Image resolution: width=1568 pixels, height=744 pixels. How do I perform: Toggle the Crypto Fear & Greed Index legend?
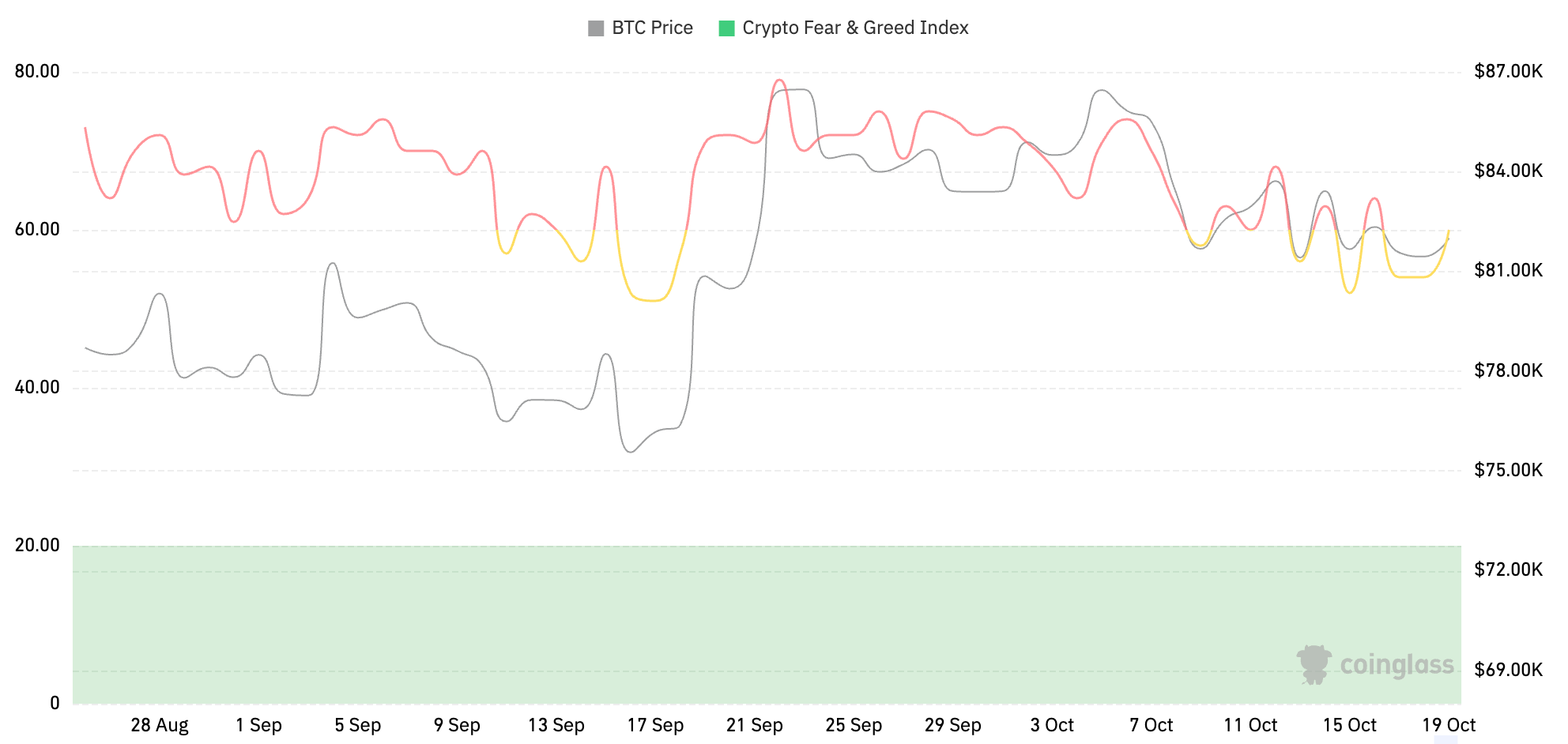coord(843,28)
